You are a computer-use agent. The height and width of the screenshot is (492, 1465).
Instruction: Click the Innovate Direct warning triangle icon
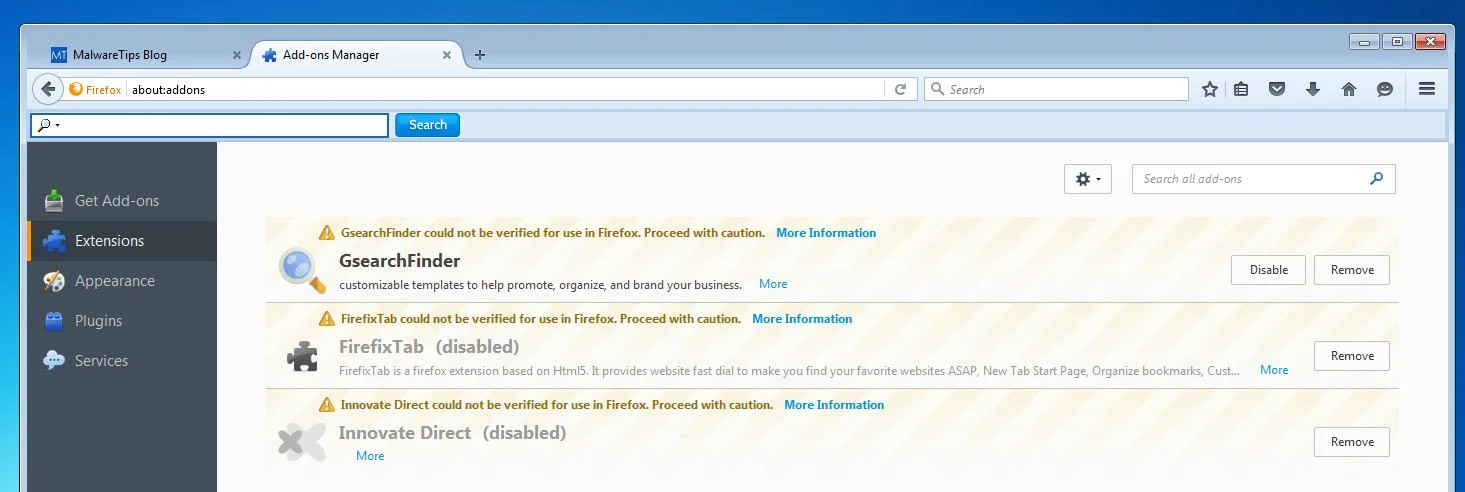click(327, 405)
